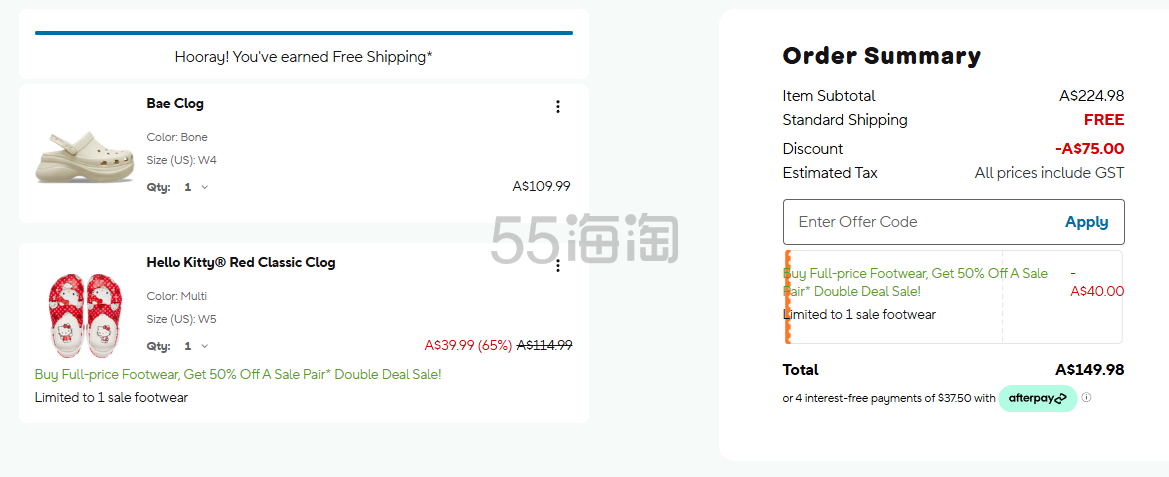Click the Hooray Free Shipping message
This screenshot has height=477, width=1169.
pyautogui.click(x=303, y=57)
